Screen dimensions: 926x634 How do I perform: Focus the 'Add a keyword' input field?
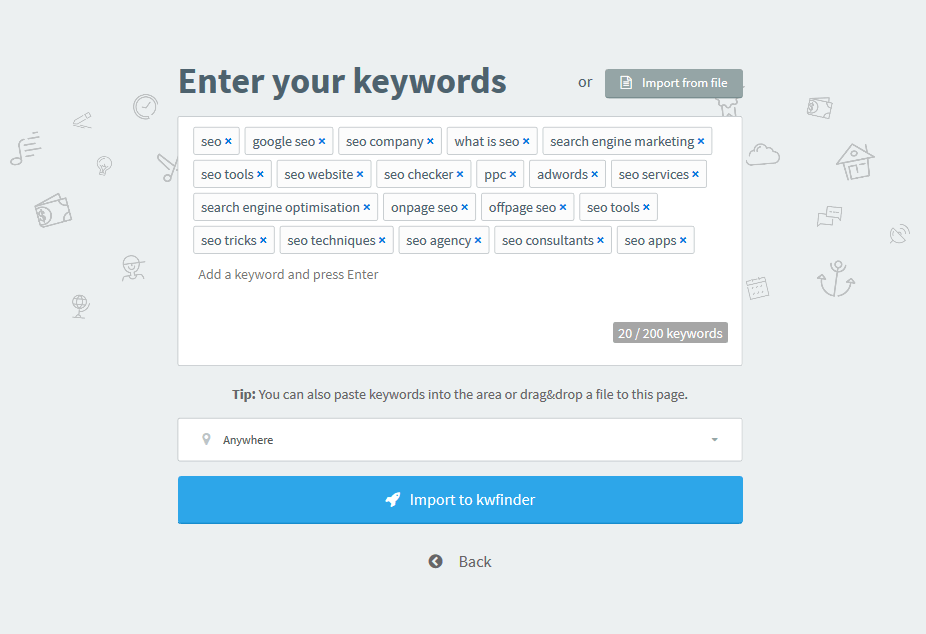[461, 274]
